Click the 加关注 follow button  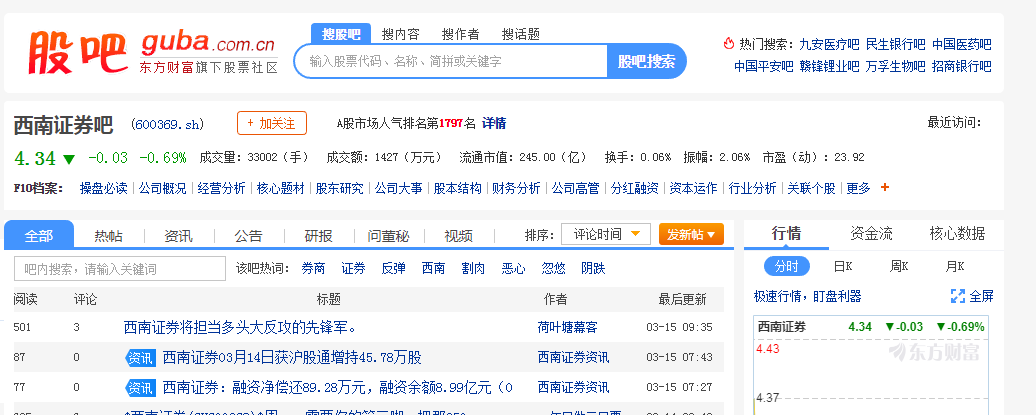click(272, 123)
